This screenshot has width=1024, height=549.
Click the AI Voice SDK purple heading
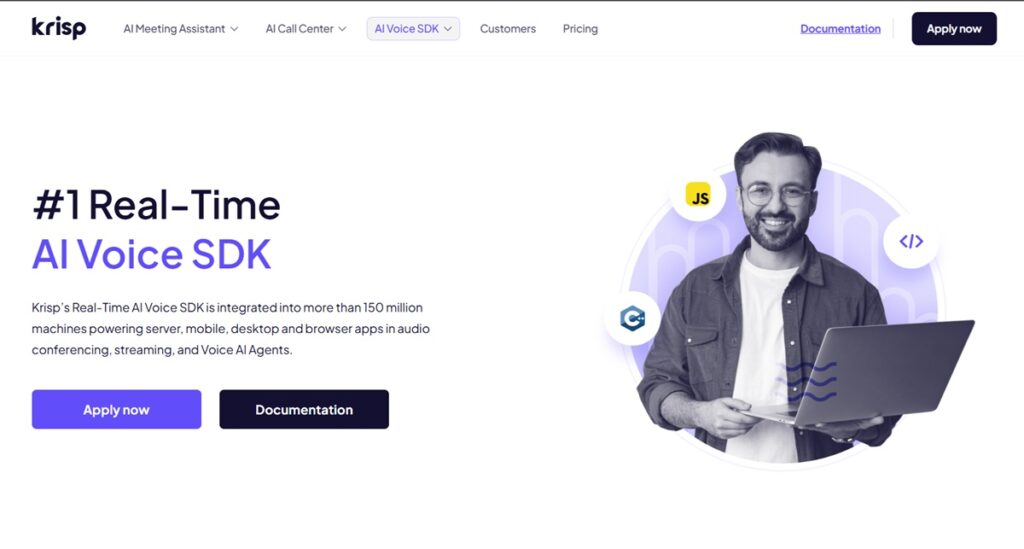[152, 254]
